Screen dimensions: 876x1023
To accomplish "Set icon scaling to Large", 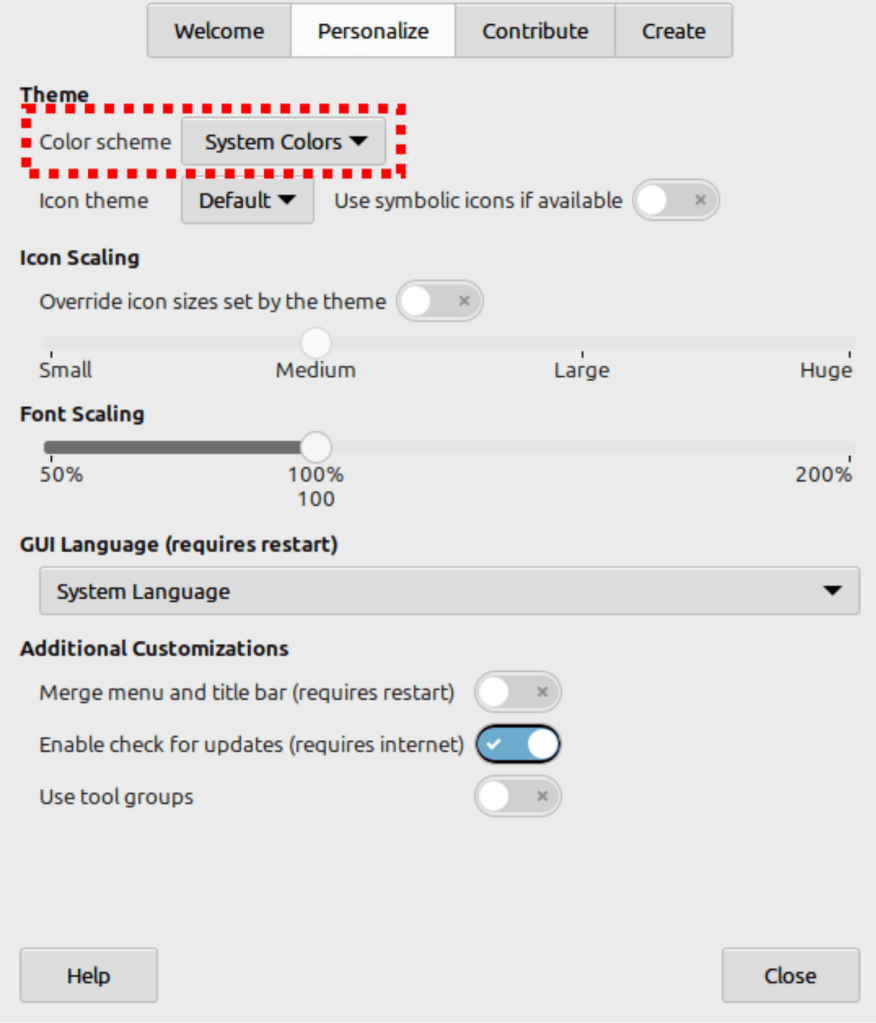I will click(x=583, y=343).
